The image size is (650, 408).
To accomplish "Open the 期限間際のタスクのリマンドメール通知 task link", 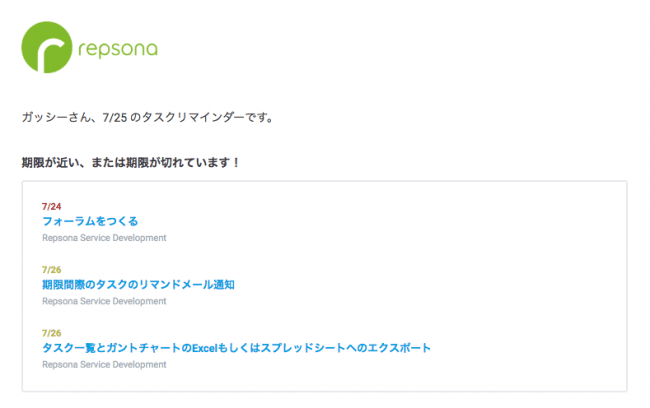I will coord(138,285).
